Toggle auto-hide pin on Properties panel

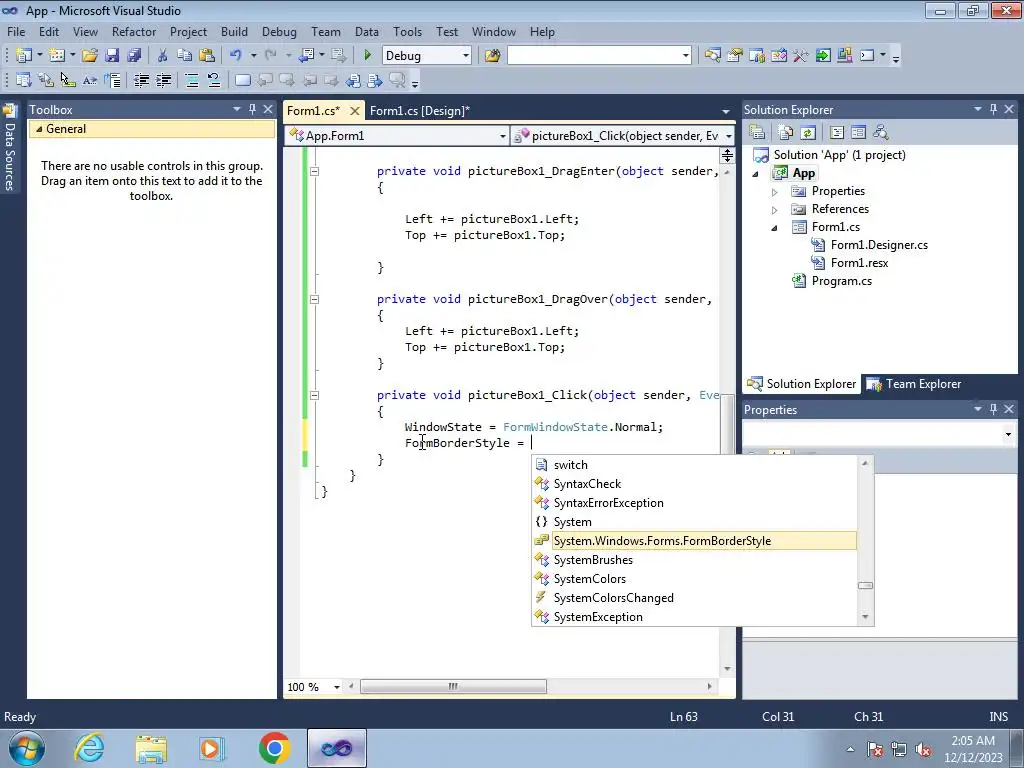click(993, 409)
